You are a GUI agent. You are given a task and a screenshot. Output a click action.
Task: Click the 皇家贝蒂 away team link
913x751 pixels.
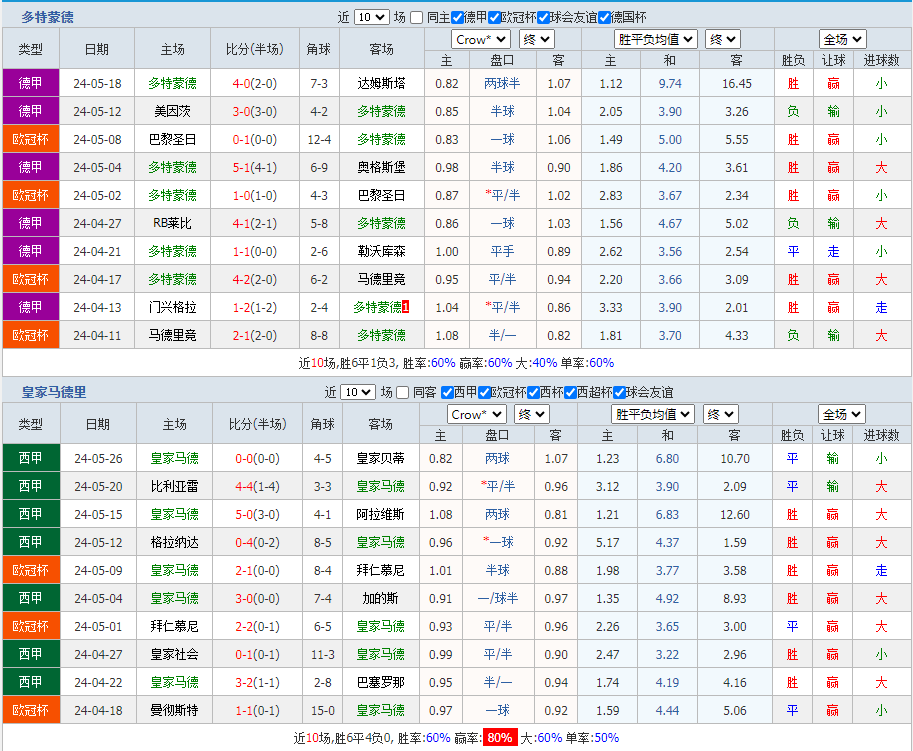[x=380, y=458]
